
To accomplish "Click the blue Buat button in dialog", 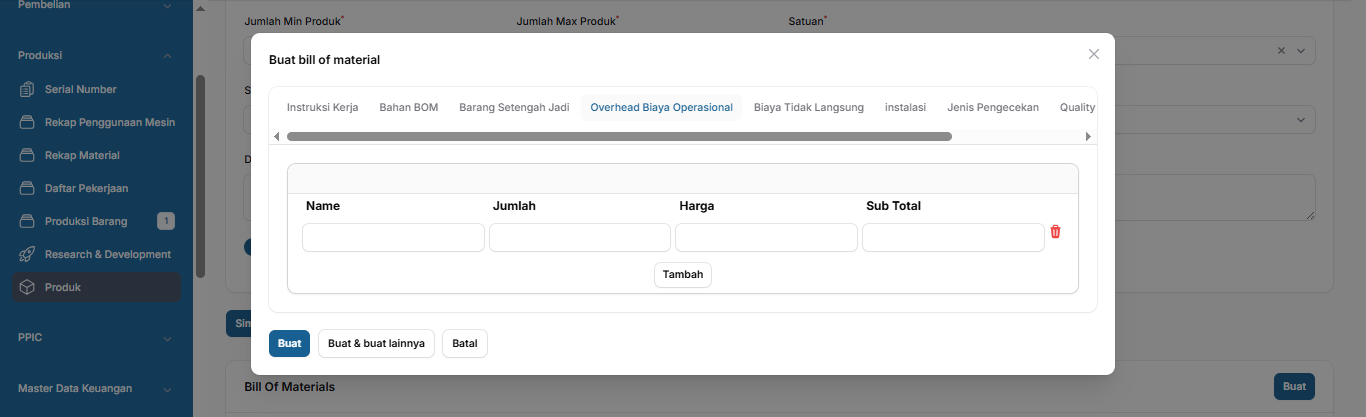I will pyautogui.click(x=289, y=343).
